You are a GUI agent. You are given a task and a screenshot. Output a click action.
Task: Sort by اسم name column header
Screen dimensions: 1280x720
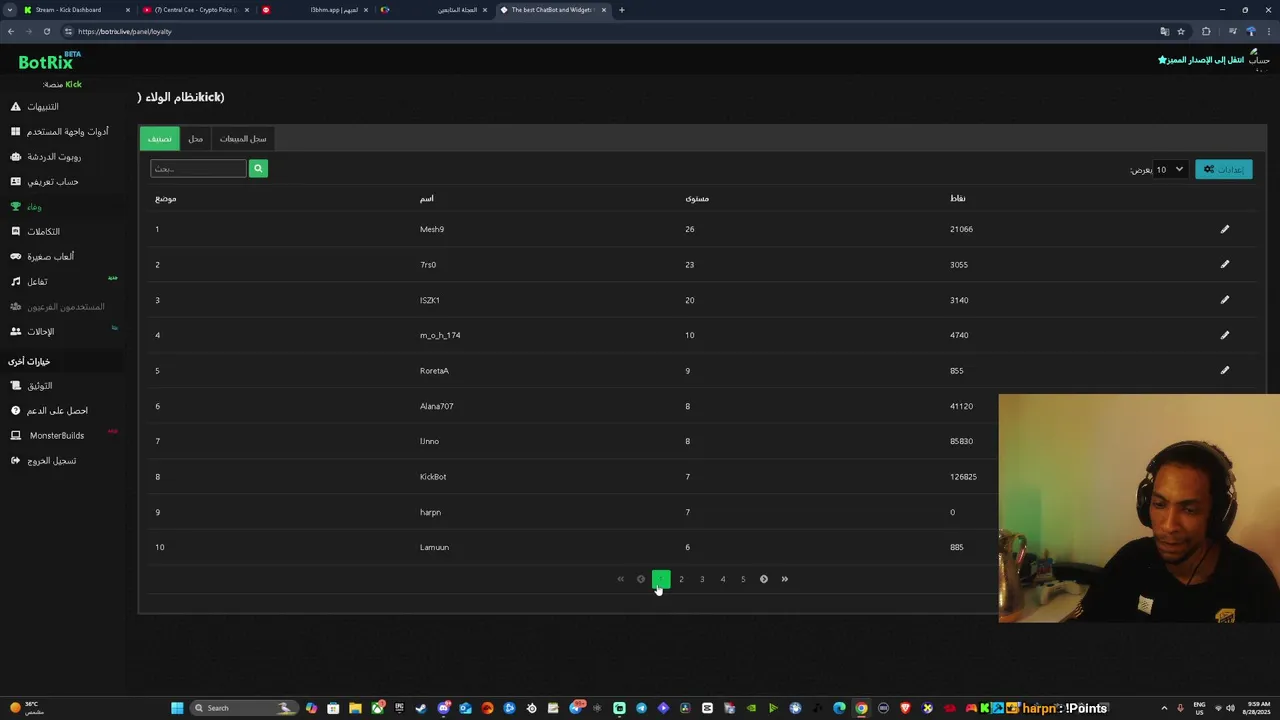click(427, 198)
